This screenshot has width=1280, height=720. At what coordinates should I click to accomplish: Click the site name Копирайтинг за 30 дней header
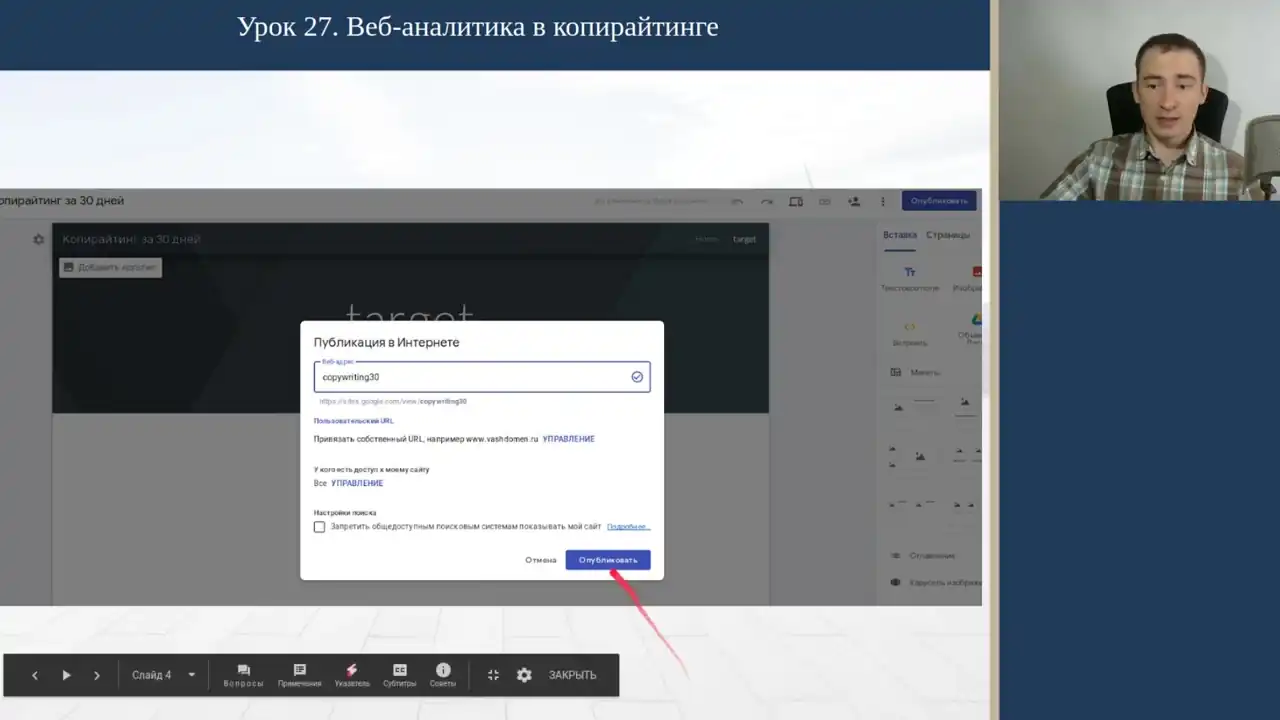(131, 239)
